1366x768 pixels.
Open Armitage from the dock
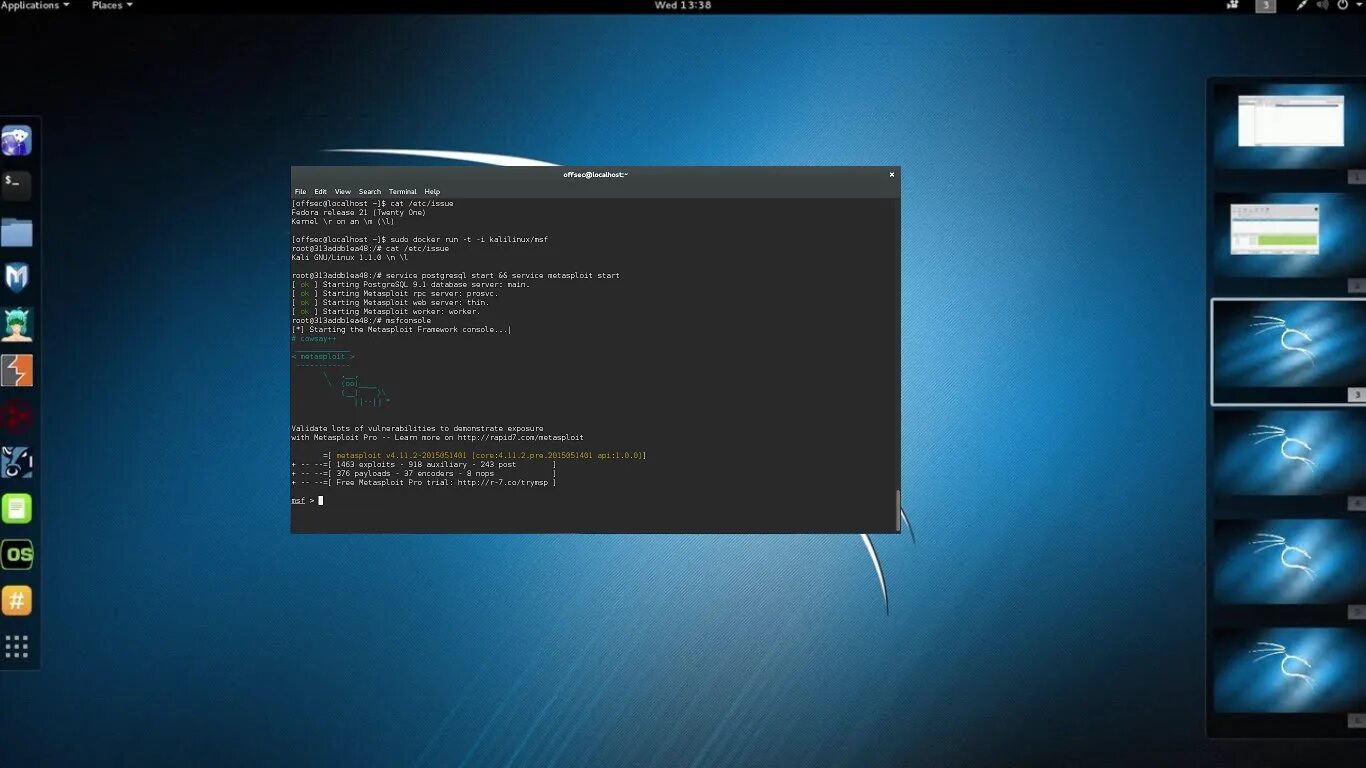click(x=17, y=324)
